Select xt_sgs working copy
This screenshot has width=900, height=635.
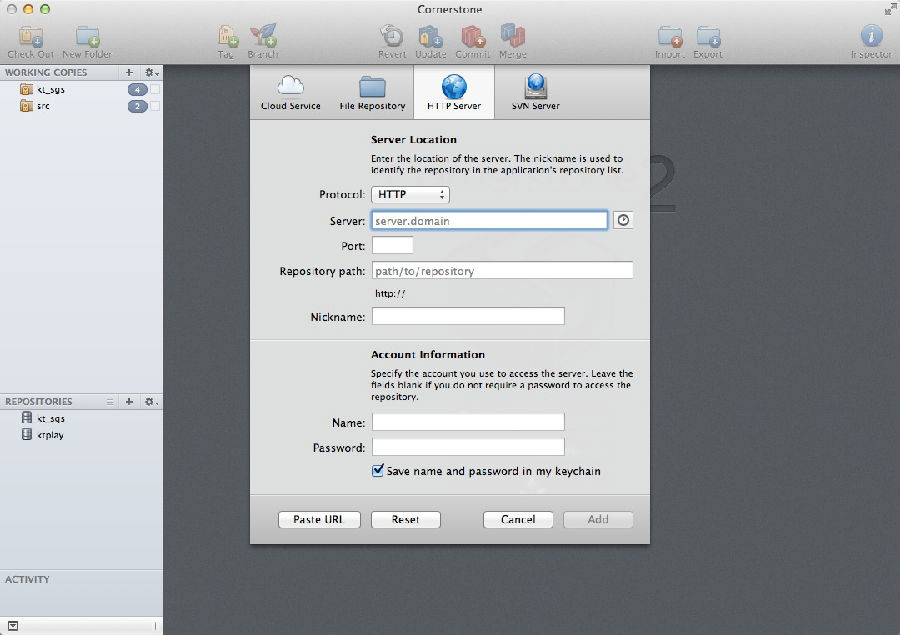(x=51, y=90)
